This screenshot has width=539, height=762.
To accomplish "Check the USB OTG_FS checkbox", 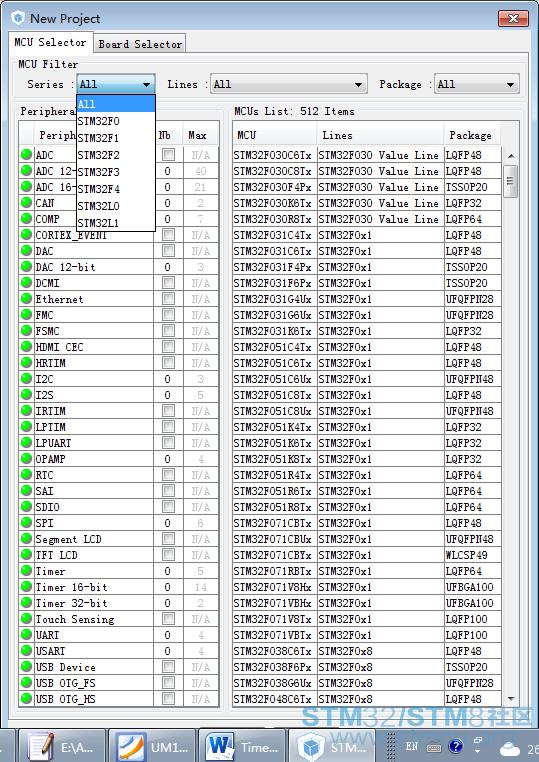I will [168, 683].
